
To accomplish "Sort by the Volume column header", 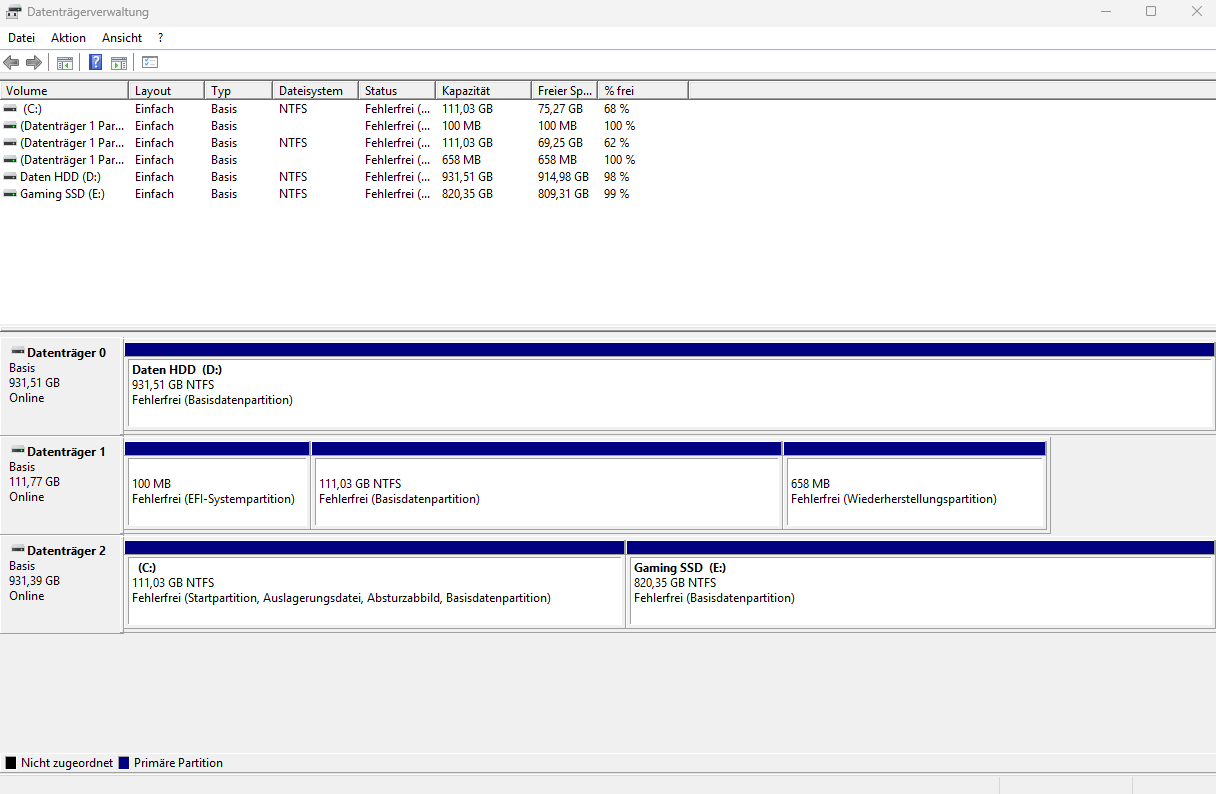I will pos(65,91).
